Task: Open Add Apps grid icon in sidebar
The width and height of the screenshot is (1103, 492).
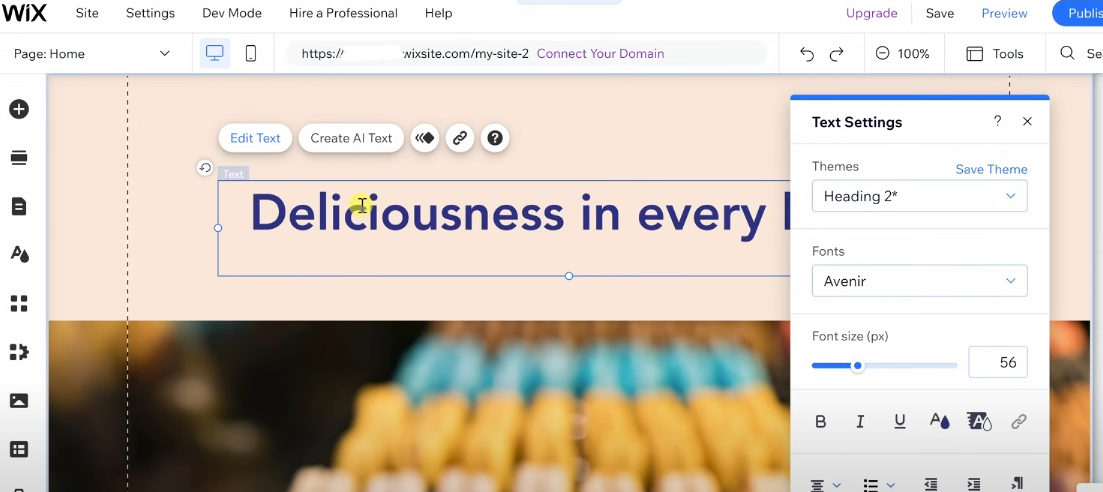Action: pos(19,303)
